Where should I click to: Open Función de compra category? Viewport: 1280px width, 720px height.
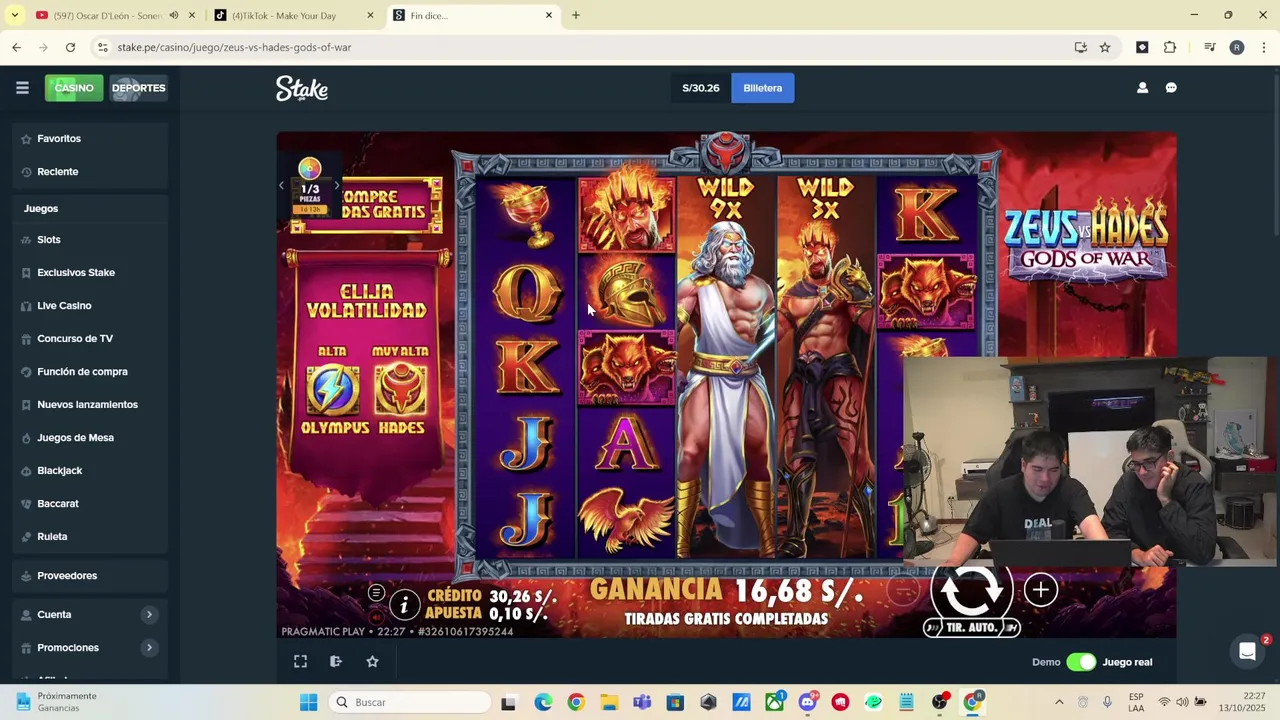pyautogui.click(x=90, y=372)
